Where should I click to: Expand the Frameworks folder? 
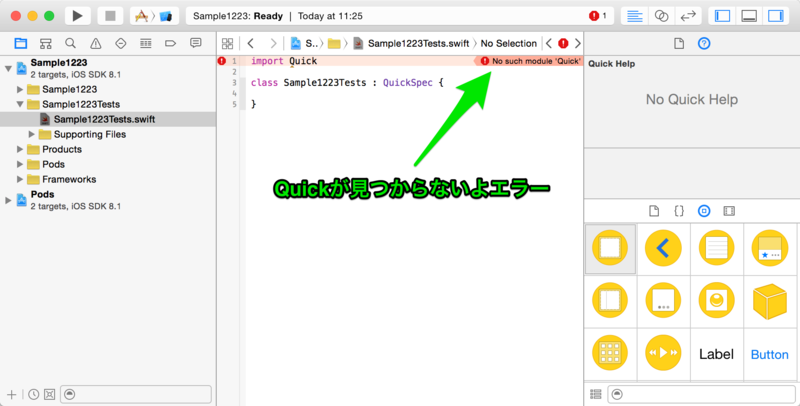pyautogui.click(x=19, y=179)
